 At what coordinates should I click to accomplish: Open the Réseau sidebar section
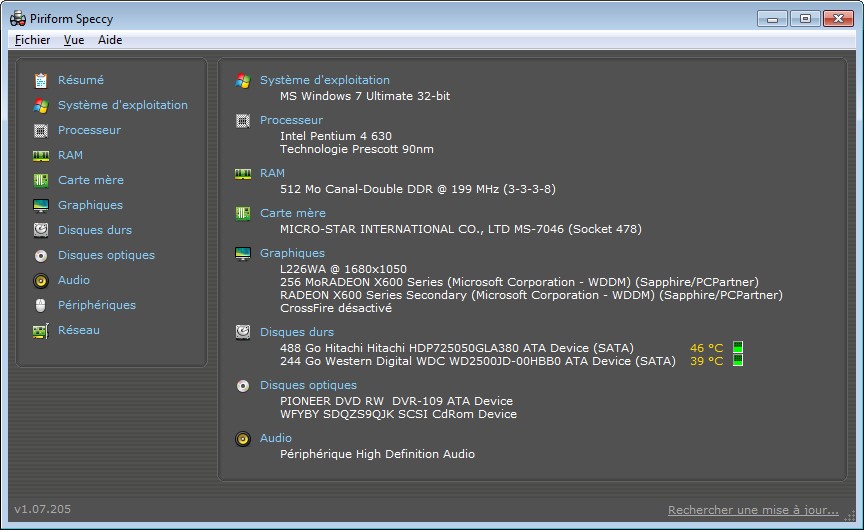click(x=79, y=330)
